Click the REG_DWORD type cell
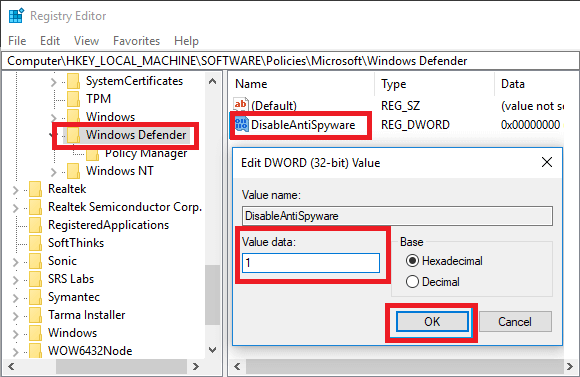Image resolution: width=580 pixels, height=377 pixels. [x=415, y=125]
